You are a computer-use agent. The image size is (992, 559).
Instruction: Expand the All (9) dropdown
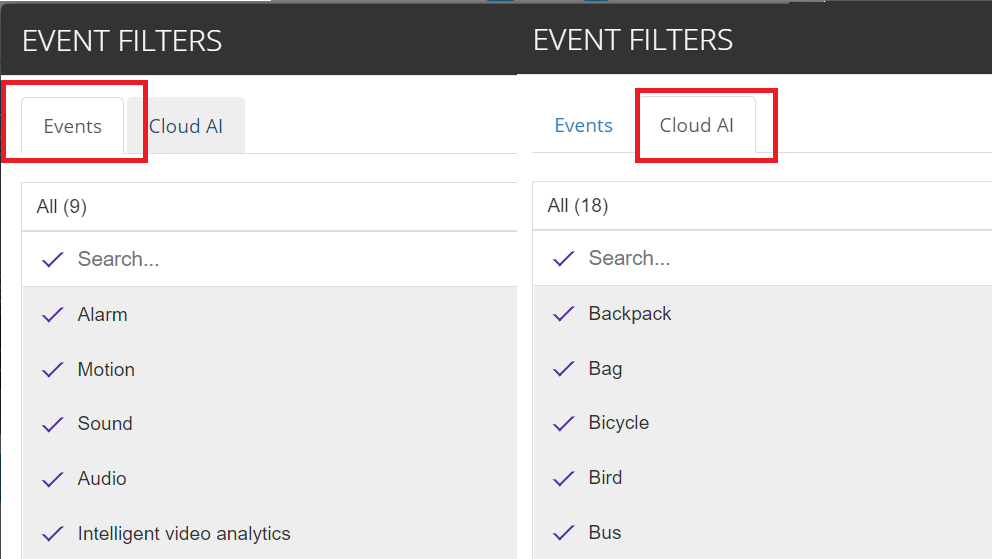268,207
